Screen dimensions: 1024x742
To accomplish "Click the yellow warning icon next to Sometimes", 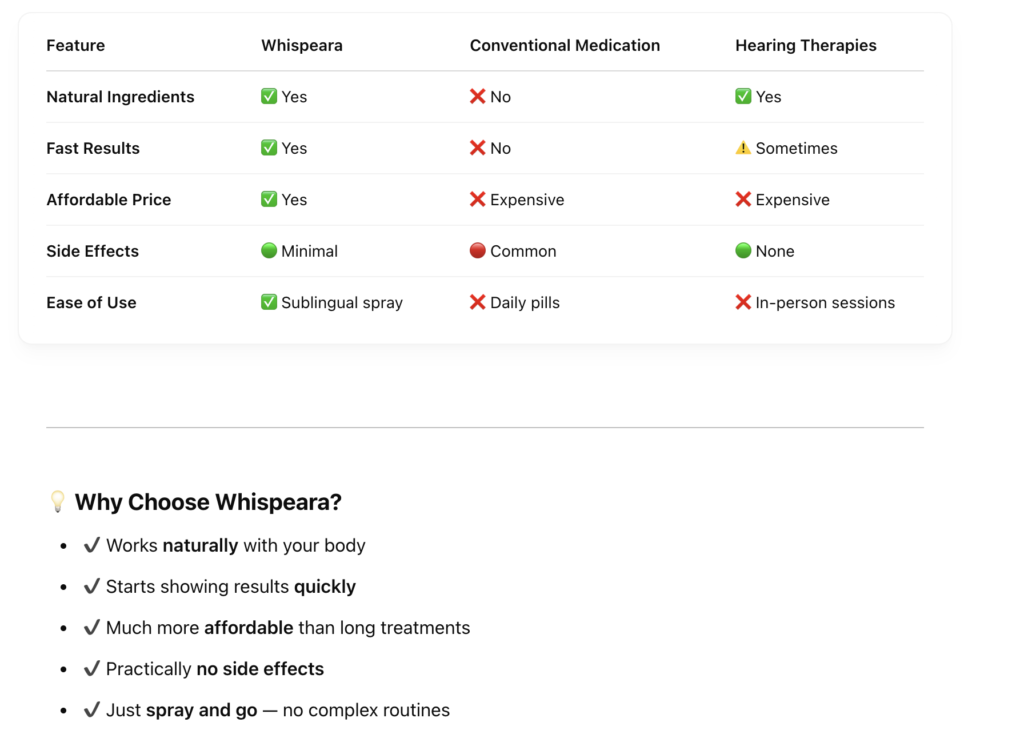I will pyautogui.click(x=743, y=148).
